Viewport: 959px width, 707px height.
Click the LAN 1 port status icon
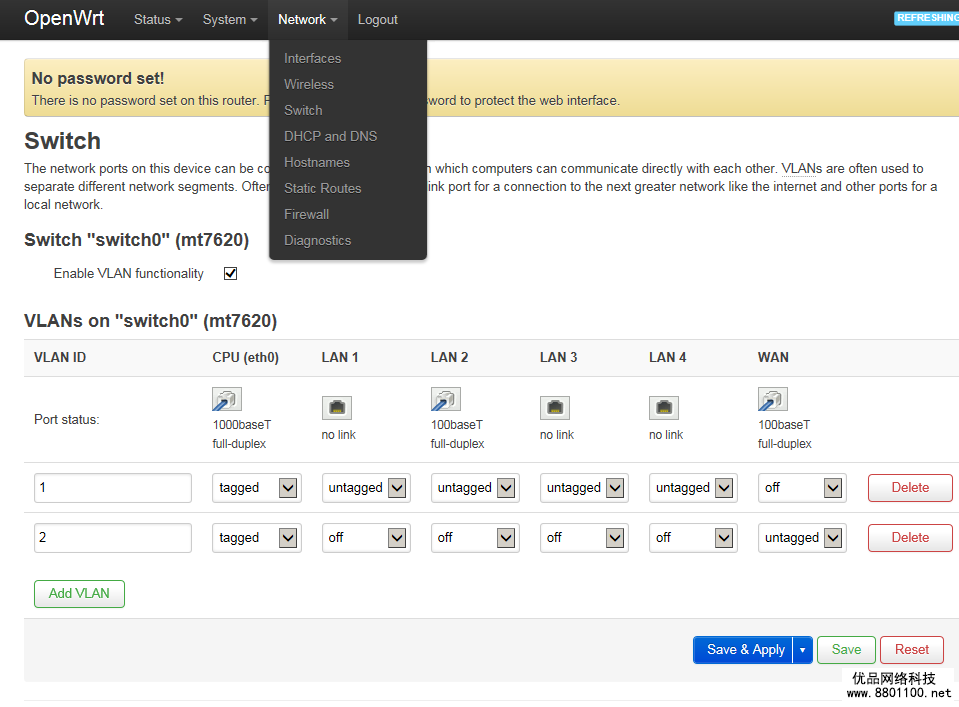tap(337, 408)
